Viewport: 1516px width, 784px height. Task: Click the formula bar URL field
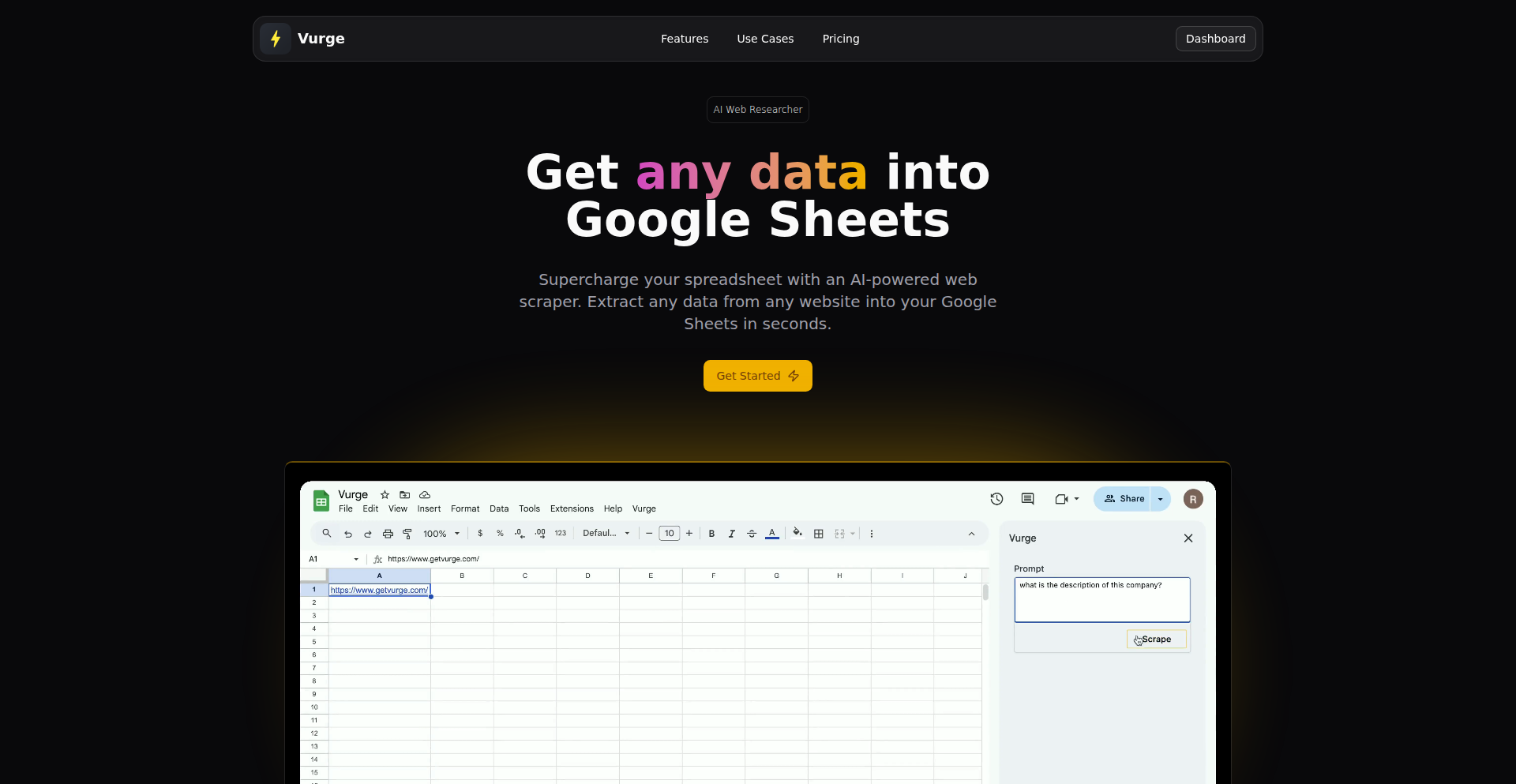click(x=684, y=559)
